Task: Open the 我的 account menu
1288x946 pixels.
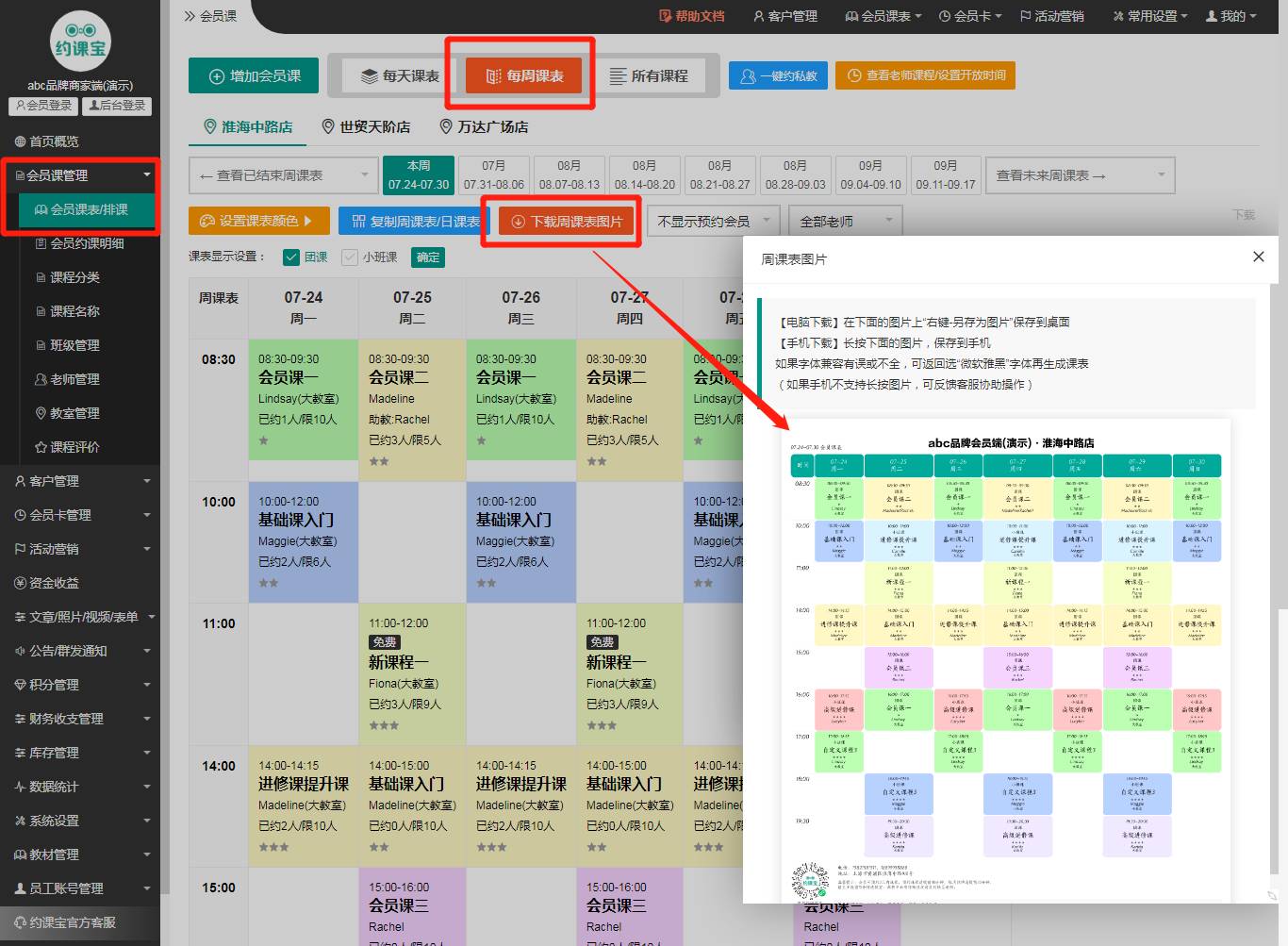Action: click(1231, 16)
